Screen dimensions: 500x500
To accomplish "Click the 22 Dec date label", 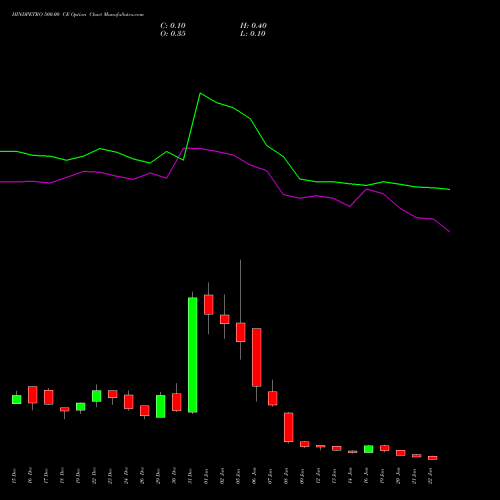I will coord(94,476).
